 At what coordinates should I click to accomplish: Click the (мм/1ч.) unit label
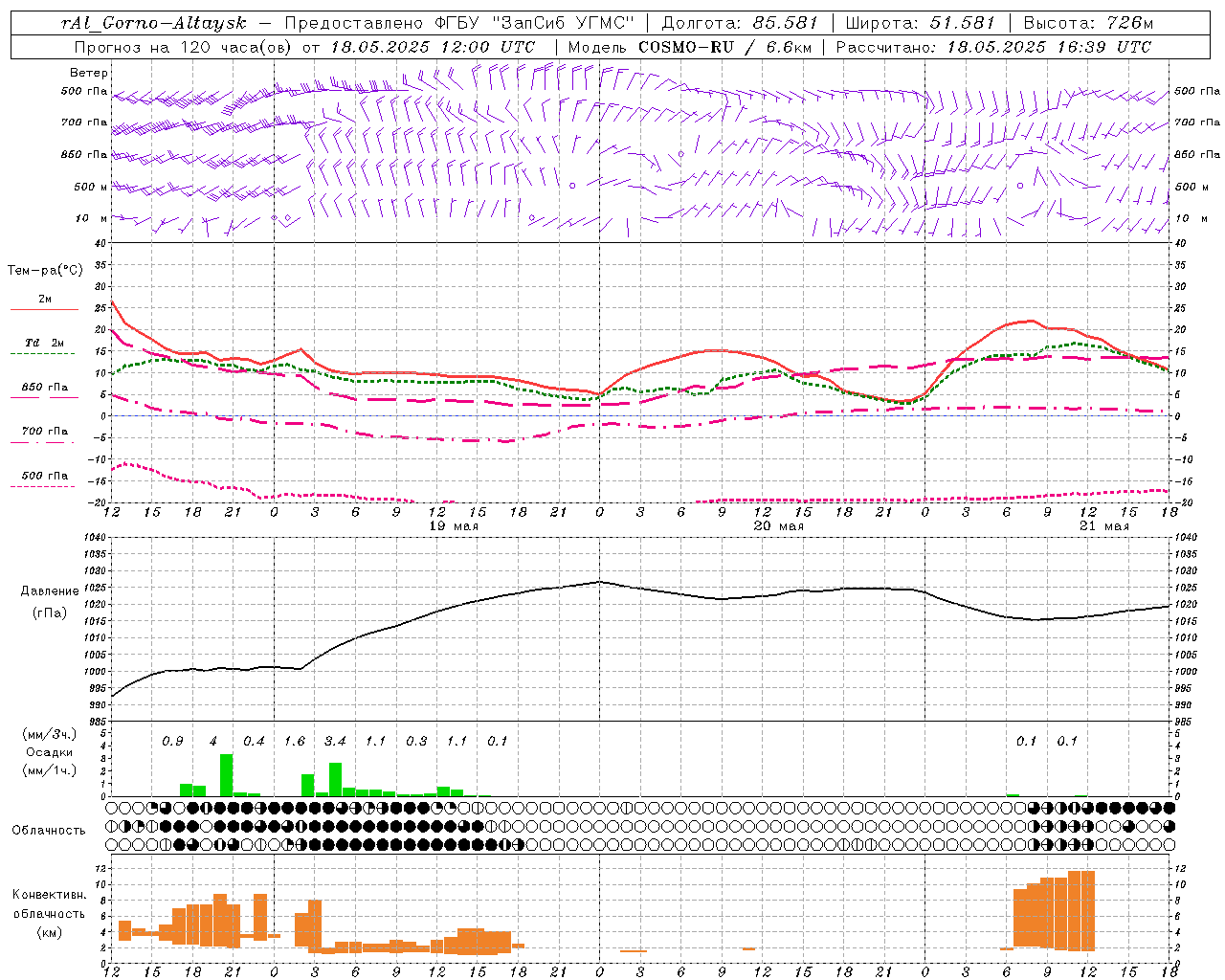click(x=49, y=770)
